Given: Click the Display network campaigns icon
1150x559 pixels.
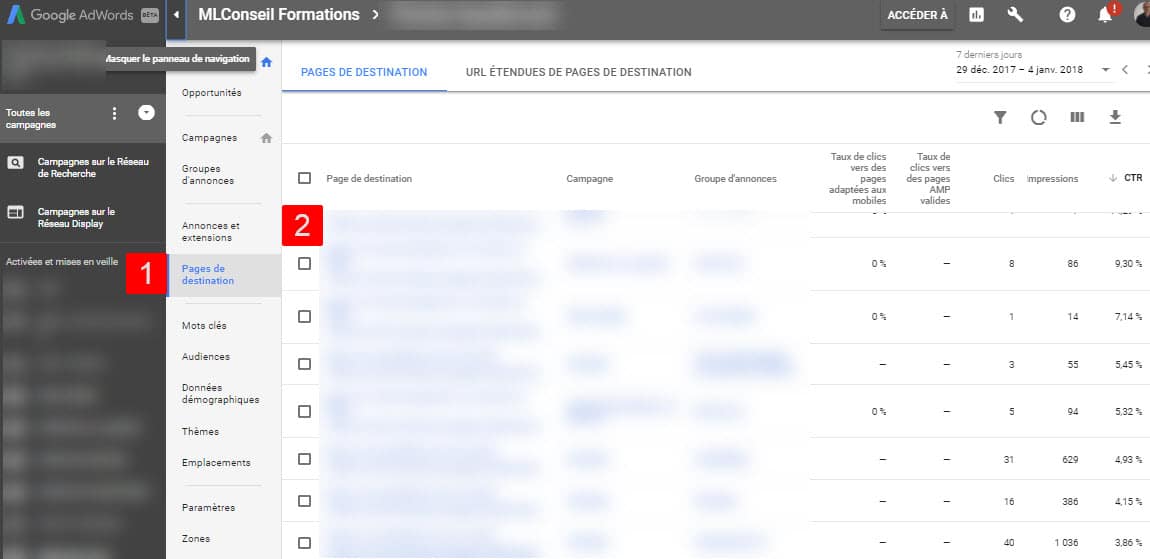Looking at the screenshot, I should 16,212.
